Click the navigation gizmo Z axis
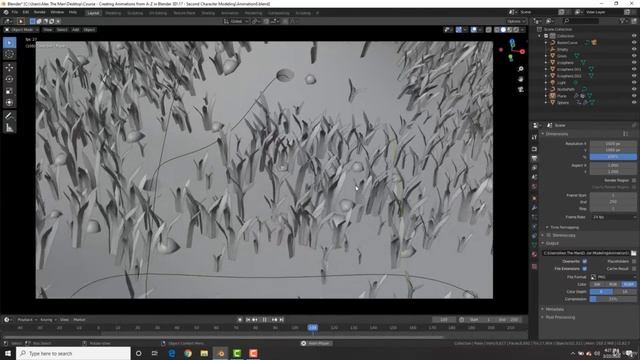This screenshot has height=360, width=640. coord(512,42)
